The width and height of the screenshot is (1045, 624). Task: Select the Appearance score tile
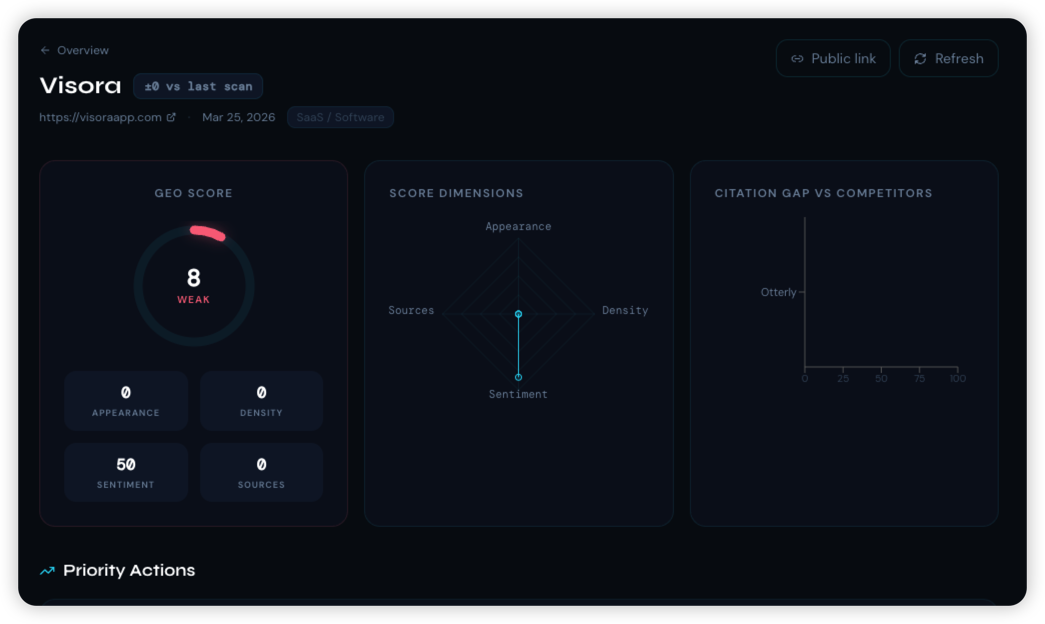[x=126, y=401]
